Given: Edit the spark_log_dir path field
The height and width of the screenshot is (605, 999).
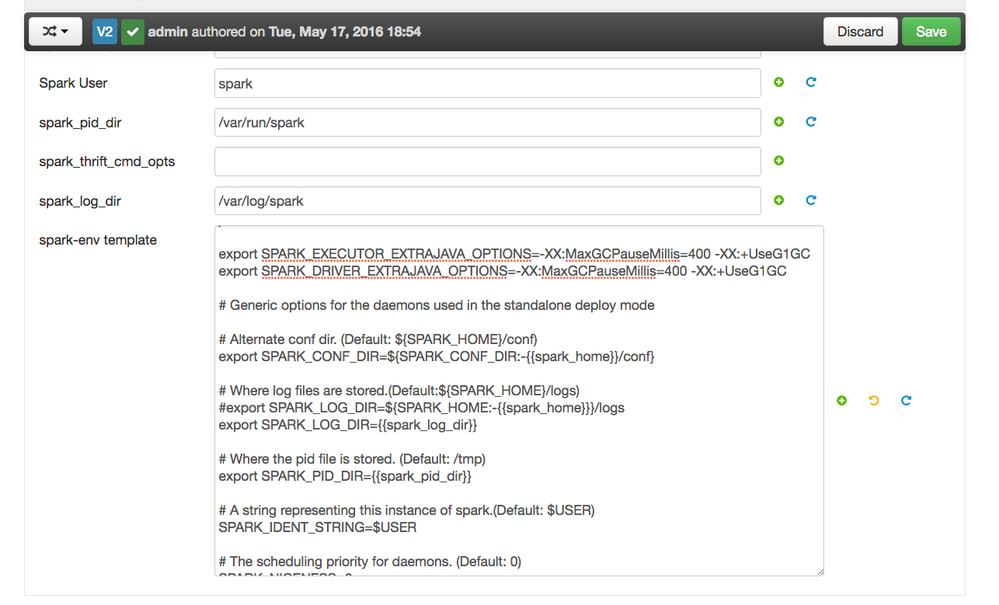Looking at the screenshot, I should coord(487,201).
